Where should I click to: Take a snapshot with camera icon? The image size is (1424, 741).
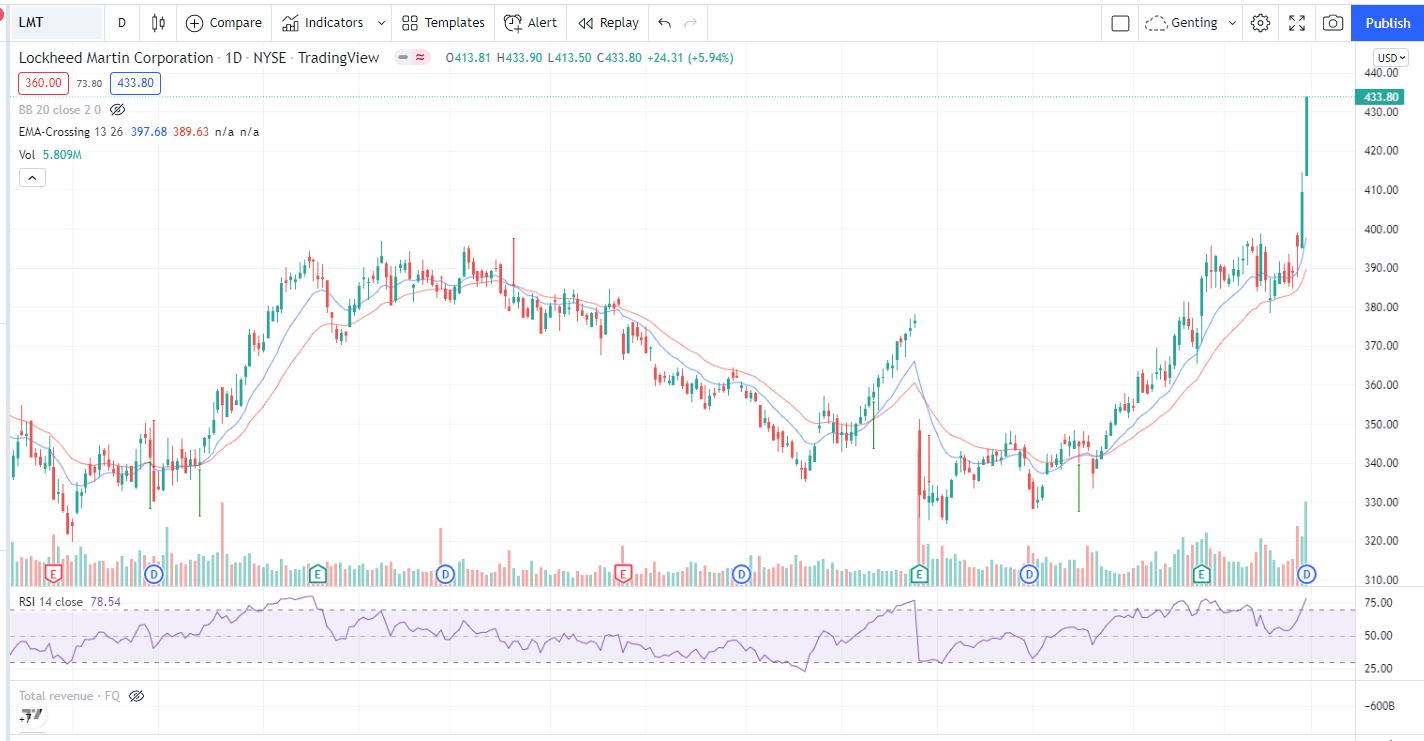(1332, 23)
